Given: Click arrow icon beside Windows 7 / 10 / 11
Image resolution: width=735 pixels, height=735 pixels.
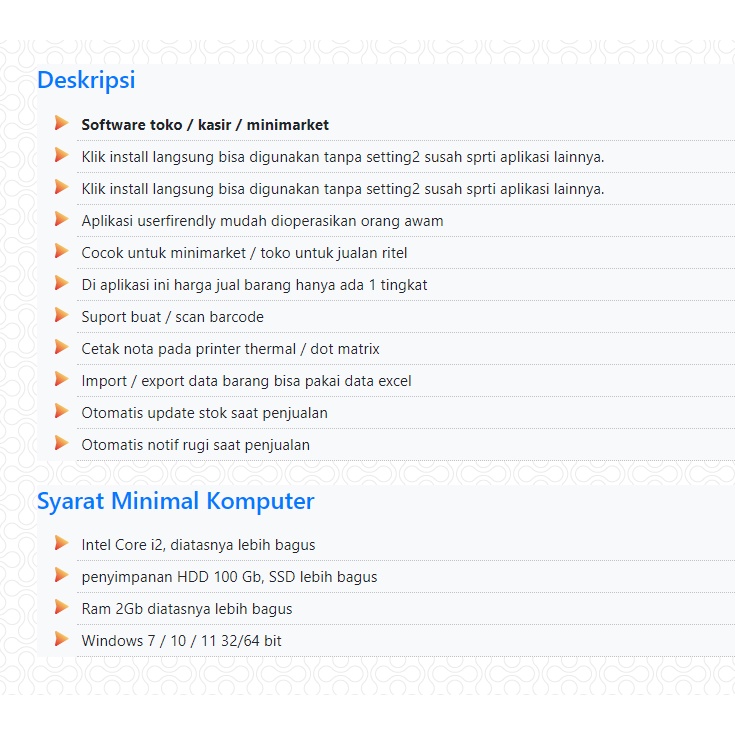Looking at the screenshot, I should click(61, 639).
